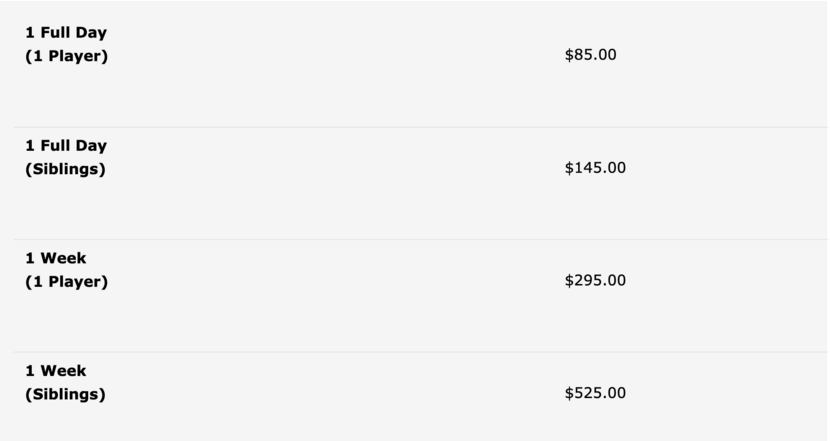Viewport: 830px width, 441px height.
Task: Select the $145.00 siblings full day price
Action: [595, 167]
